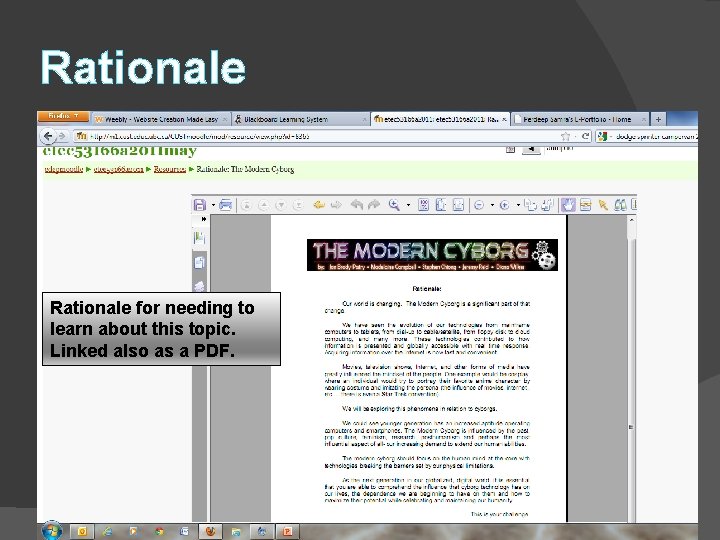
Task: Click the Select Text tool icon
Action: [x=585, y=205]
